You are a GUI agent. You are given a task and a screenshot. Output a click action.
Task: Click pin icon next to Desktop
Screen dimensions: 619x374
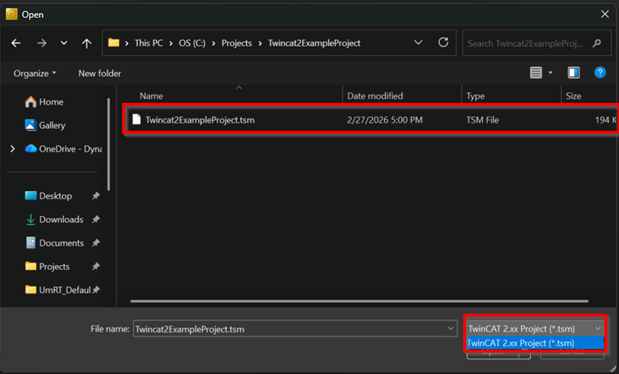click(96, 196)
